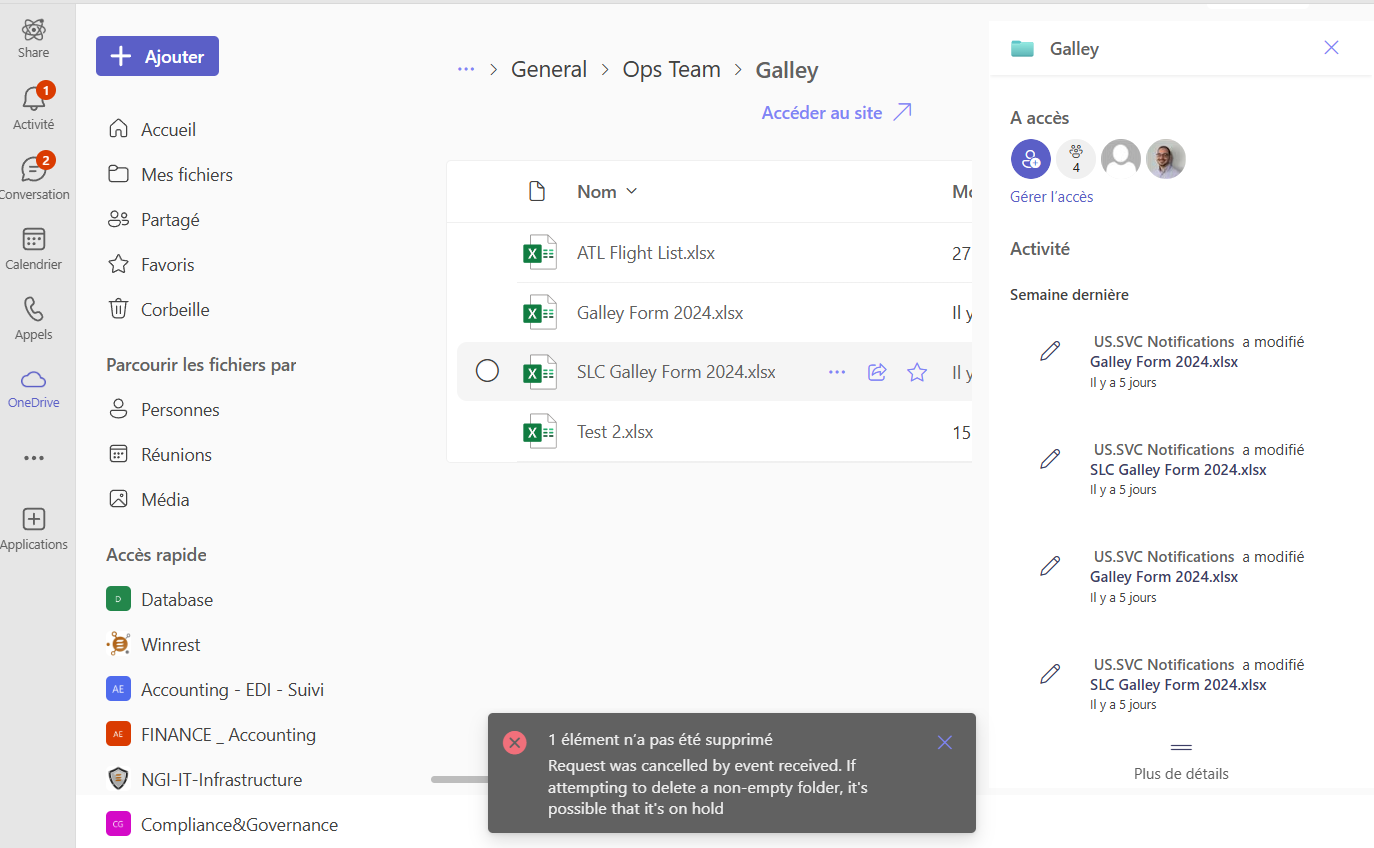
Task: Open the ATL Flight List.xlsx file
Action: coord(646,253)
